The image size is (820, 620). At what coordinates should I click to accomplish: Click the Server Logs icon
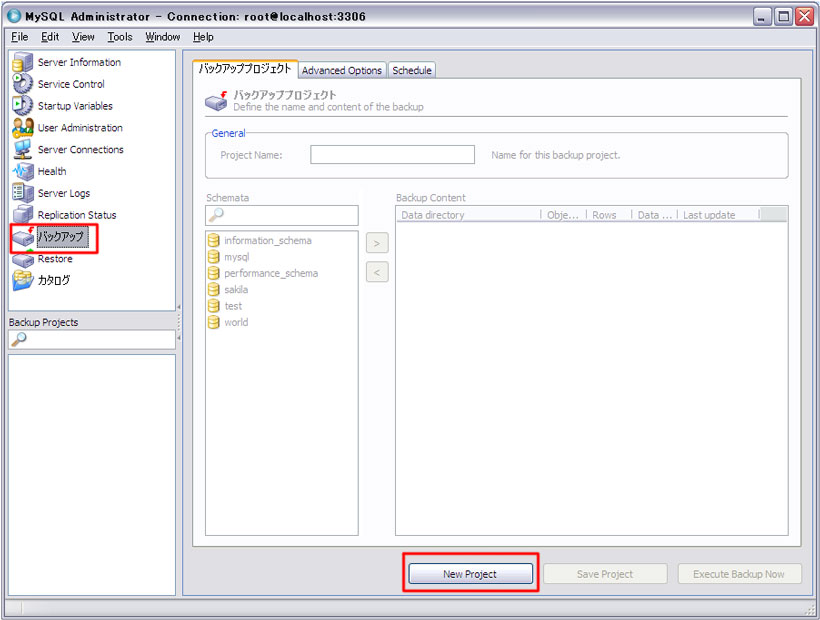click(22, 193)
